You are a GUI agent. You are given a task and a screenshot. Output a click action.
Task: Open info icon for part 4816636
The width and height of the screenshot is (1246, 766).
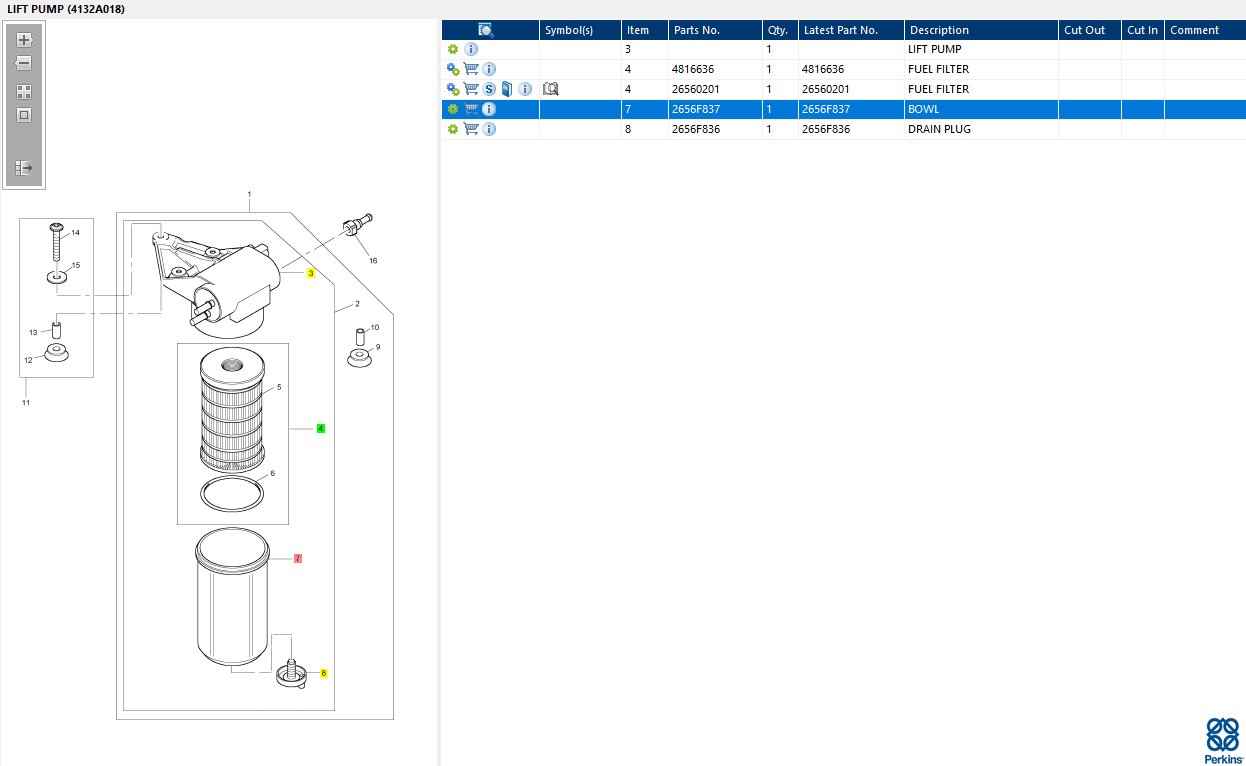pyautogui.click(x=489, y=69)
